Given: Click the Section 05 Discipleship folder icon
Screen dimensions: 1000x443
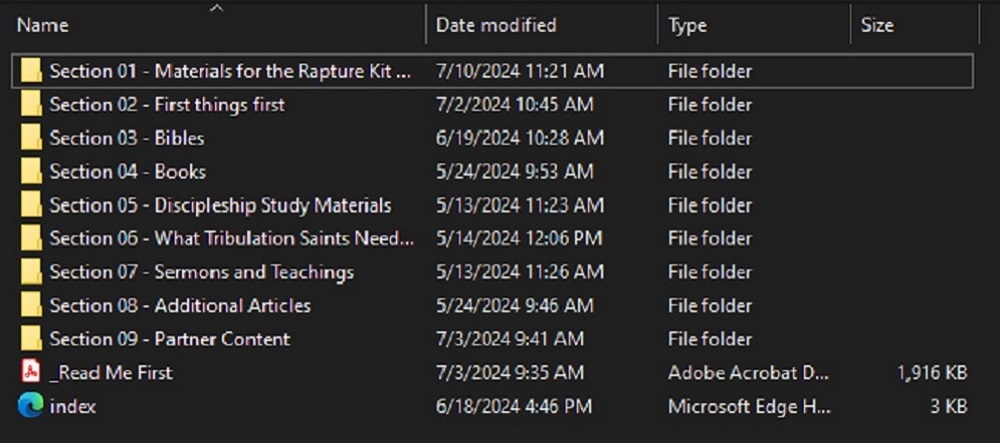Looking at the screenshot, I should click(31, 205).
